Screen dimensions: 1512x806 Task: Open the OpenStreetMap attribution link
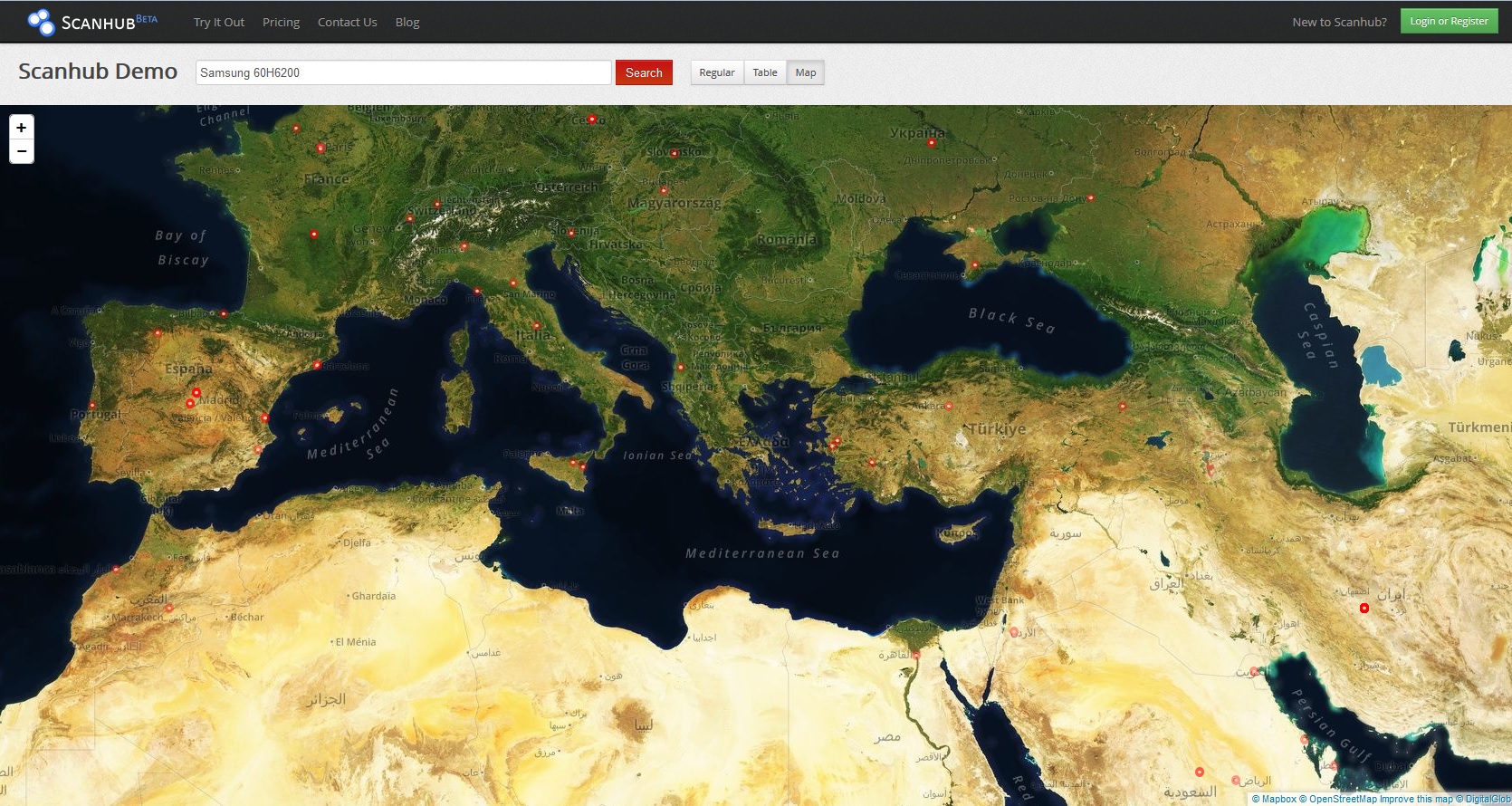pyautogui.click(x=1338, y=799)
